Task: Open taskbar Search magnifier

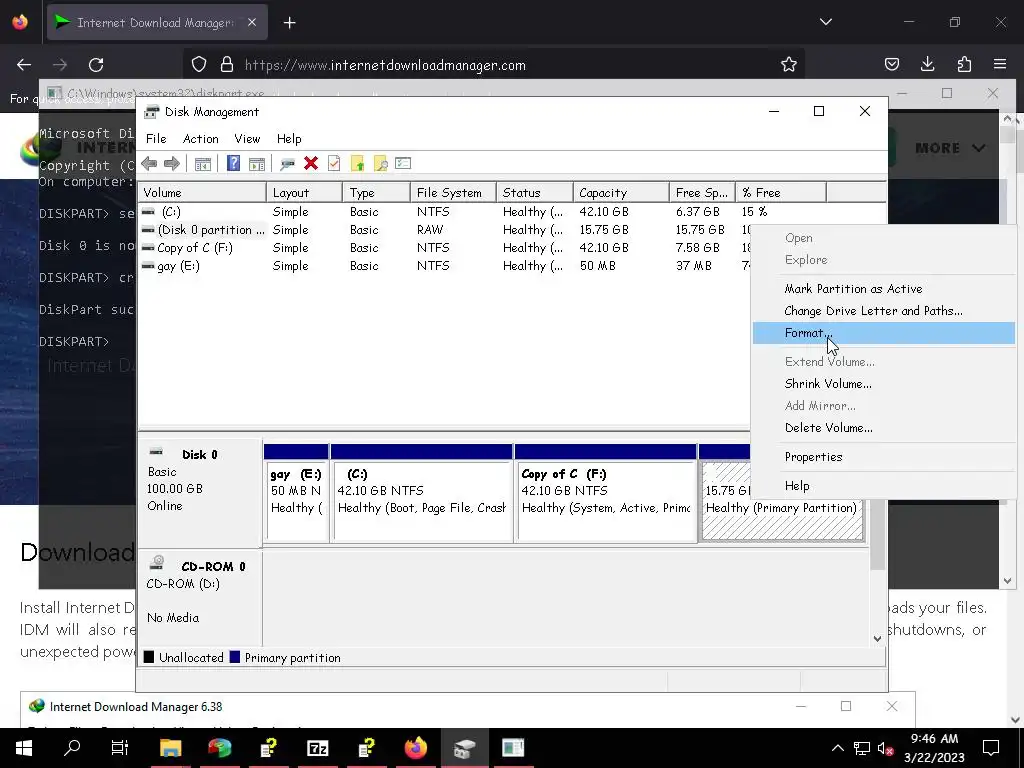Action: pyautogui.click(x=72, y=748)
